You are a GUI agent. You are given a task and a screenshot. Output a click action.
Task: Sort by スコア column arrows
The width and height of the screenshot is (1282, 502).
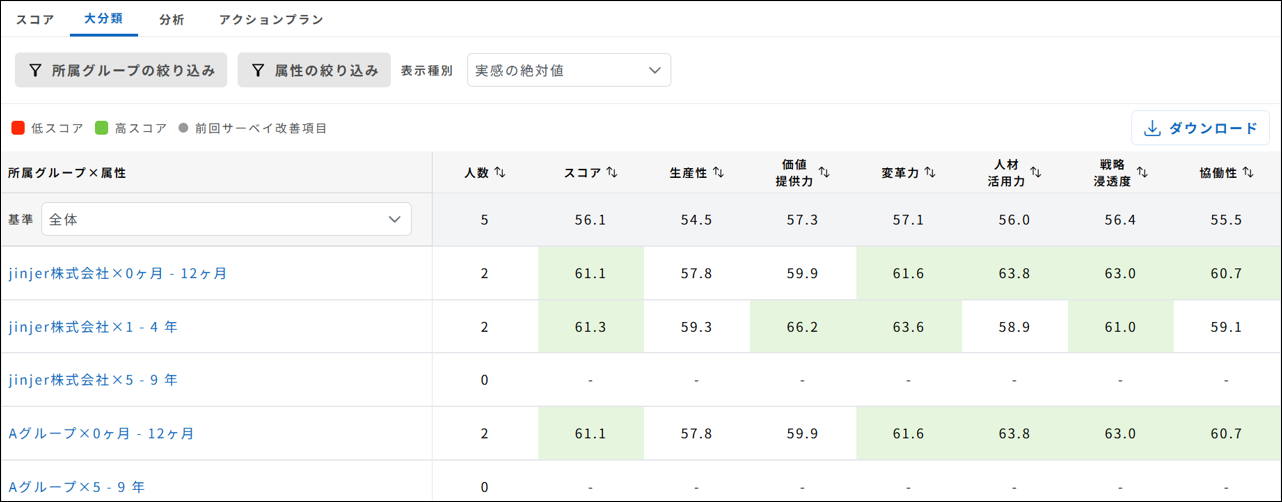click(612, 173)
